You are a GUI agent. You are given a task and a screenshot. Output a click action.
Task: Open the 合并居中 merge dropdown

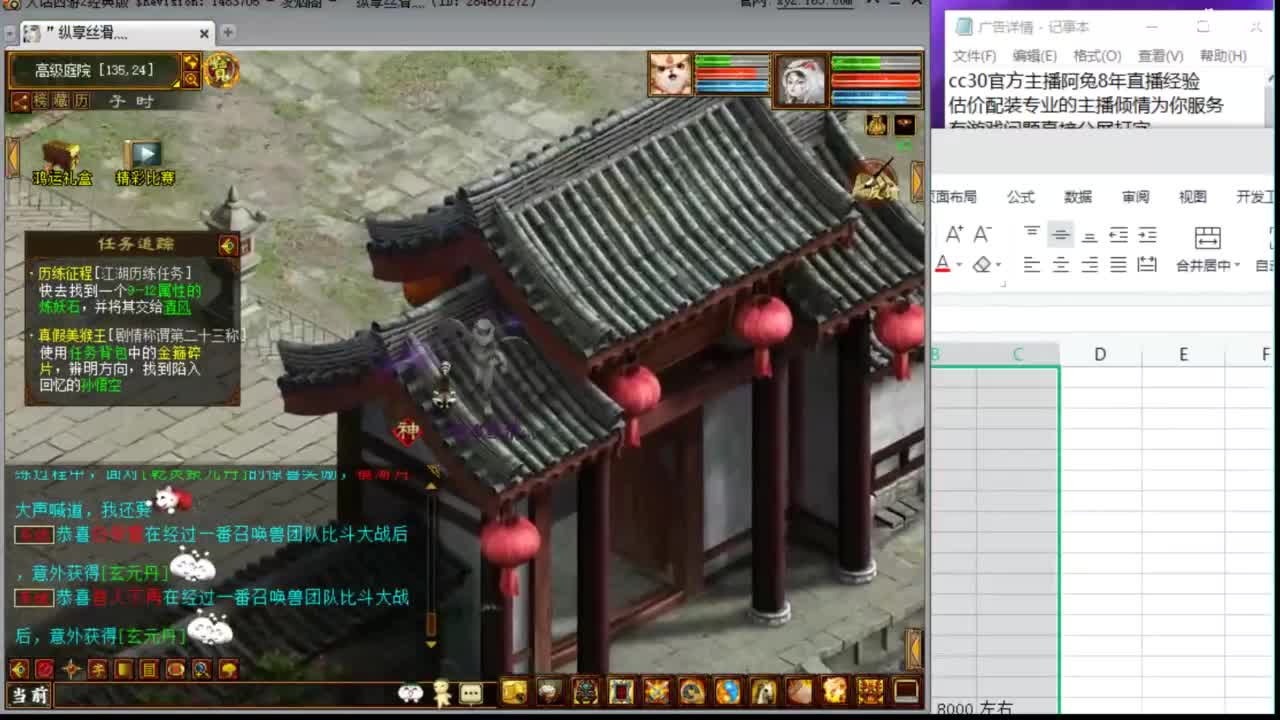pyautogui.click(x=1208, y=265)
